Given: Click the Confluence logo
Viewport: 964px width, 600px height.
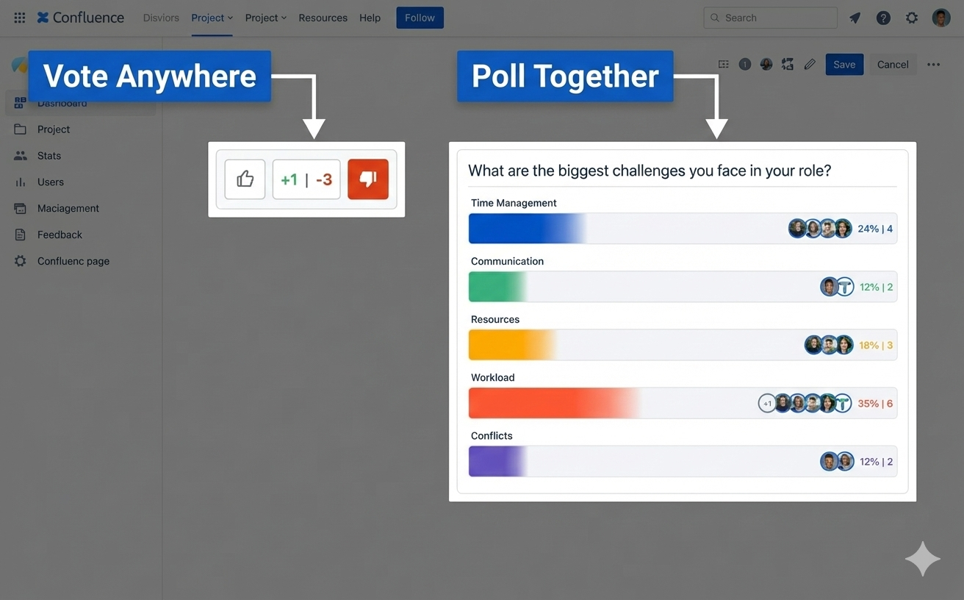Looking at the screenshot, I should (81, 18).
